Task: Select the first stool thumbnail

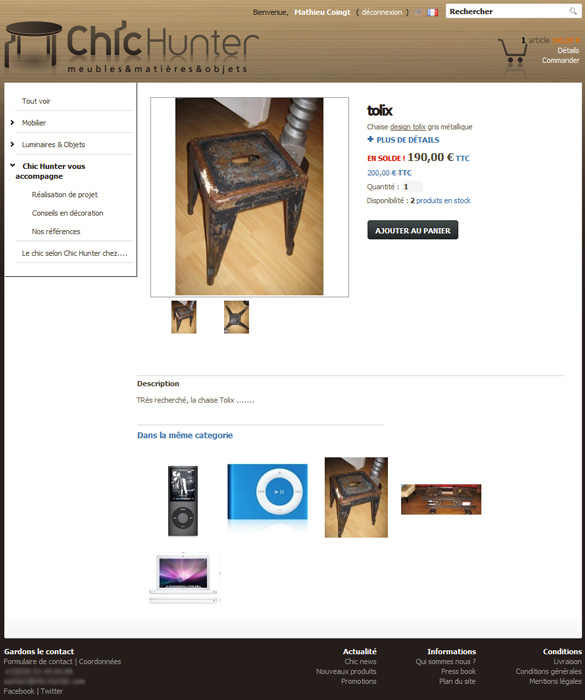Action: tap(184, 317)
